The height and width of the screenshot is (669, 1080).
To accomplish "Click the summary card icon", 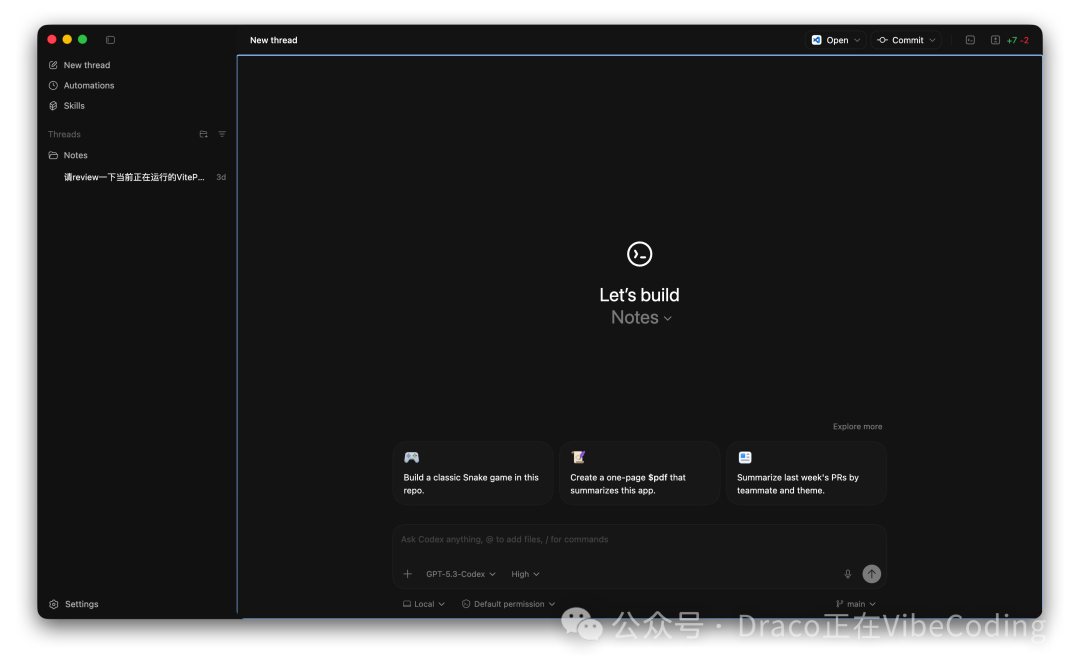I will pyautogui.click(x=745, y=457).
